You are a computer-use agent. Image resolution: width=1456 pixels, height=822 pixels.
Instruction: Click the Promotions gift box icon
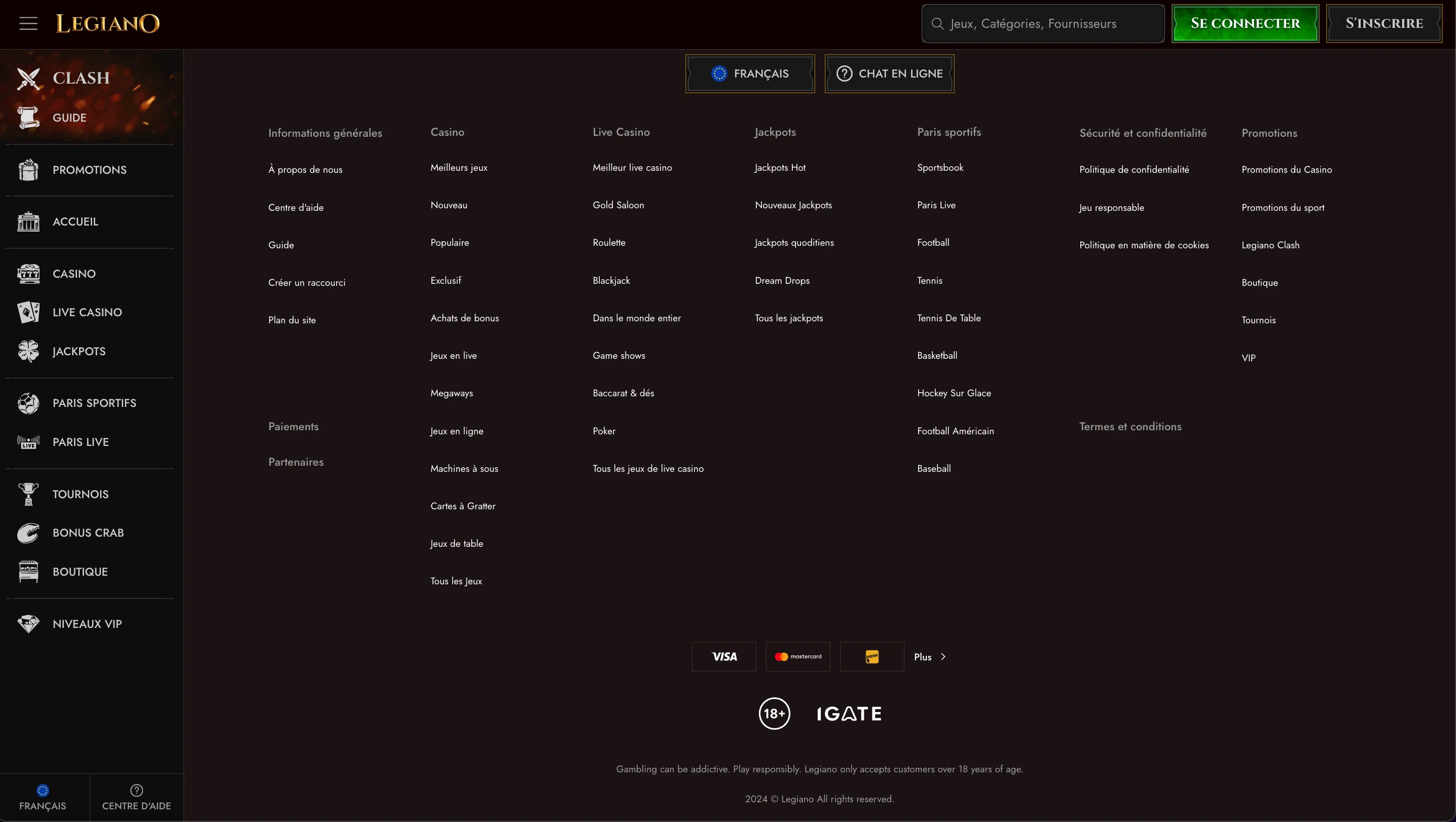tap(28, 169)
